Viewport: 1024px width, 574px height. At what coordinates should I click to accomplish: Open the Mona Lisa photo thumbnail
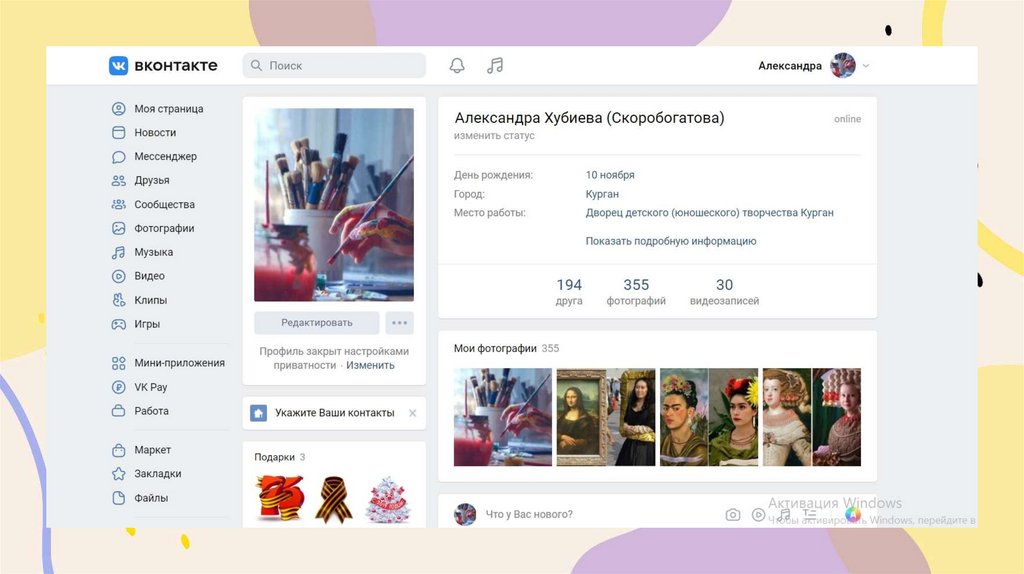[x=606, y=417]
